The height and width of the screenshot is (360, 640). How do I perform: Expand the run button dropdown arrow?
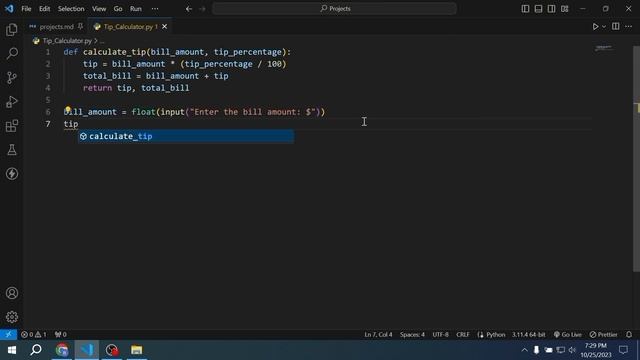coord(604,27)
